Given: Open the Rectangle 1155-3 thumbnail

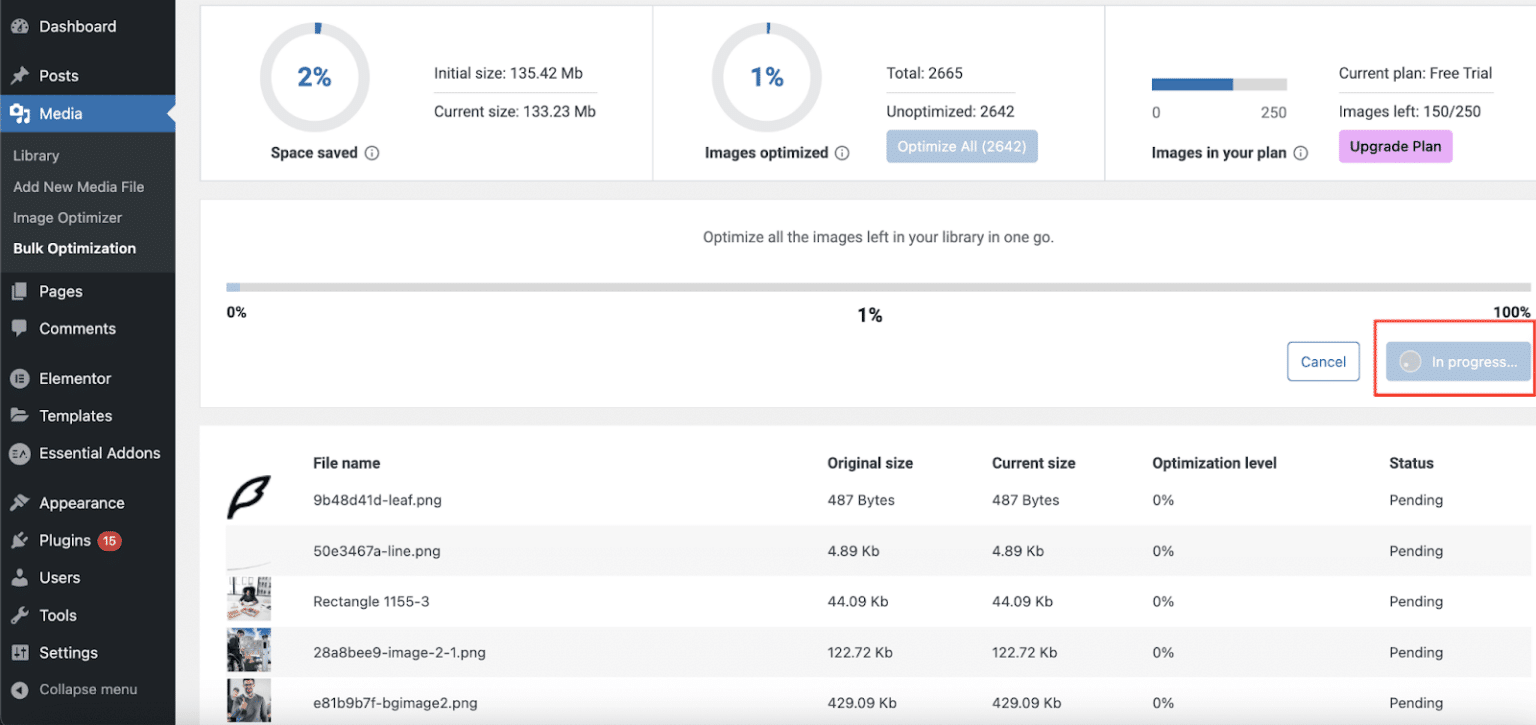Looking at the screenshot, I should pos(248,598).
